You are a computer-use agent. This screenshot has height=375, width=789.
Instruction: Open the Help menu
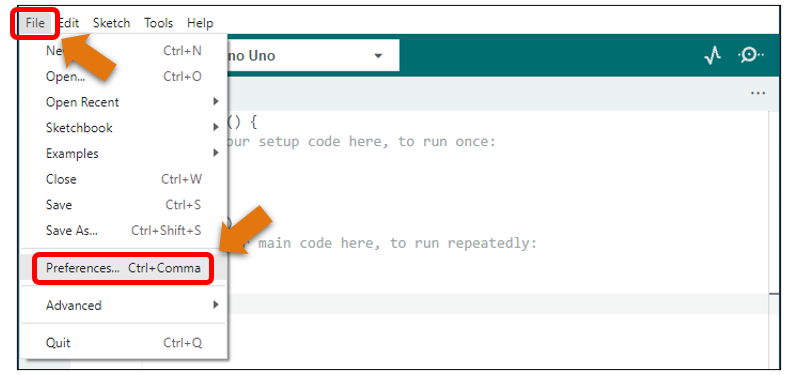pos(200,23)
